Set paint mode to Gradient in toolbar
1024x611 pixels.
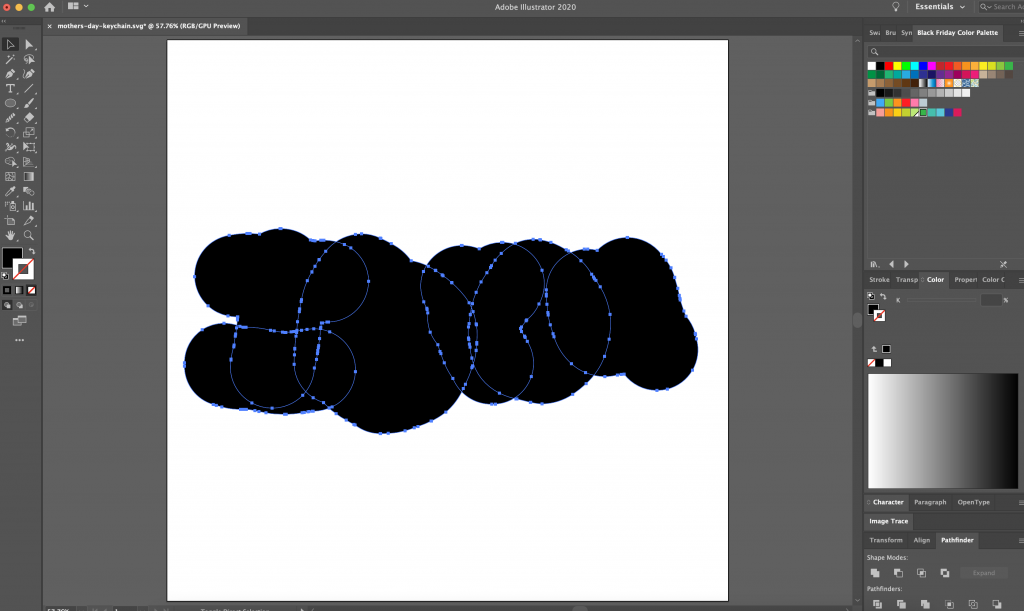tap(19, 290)
